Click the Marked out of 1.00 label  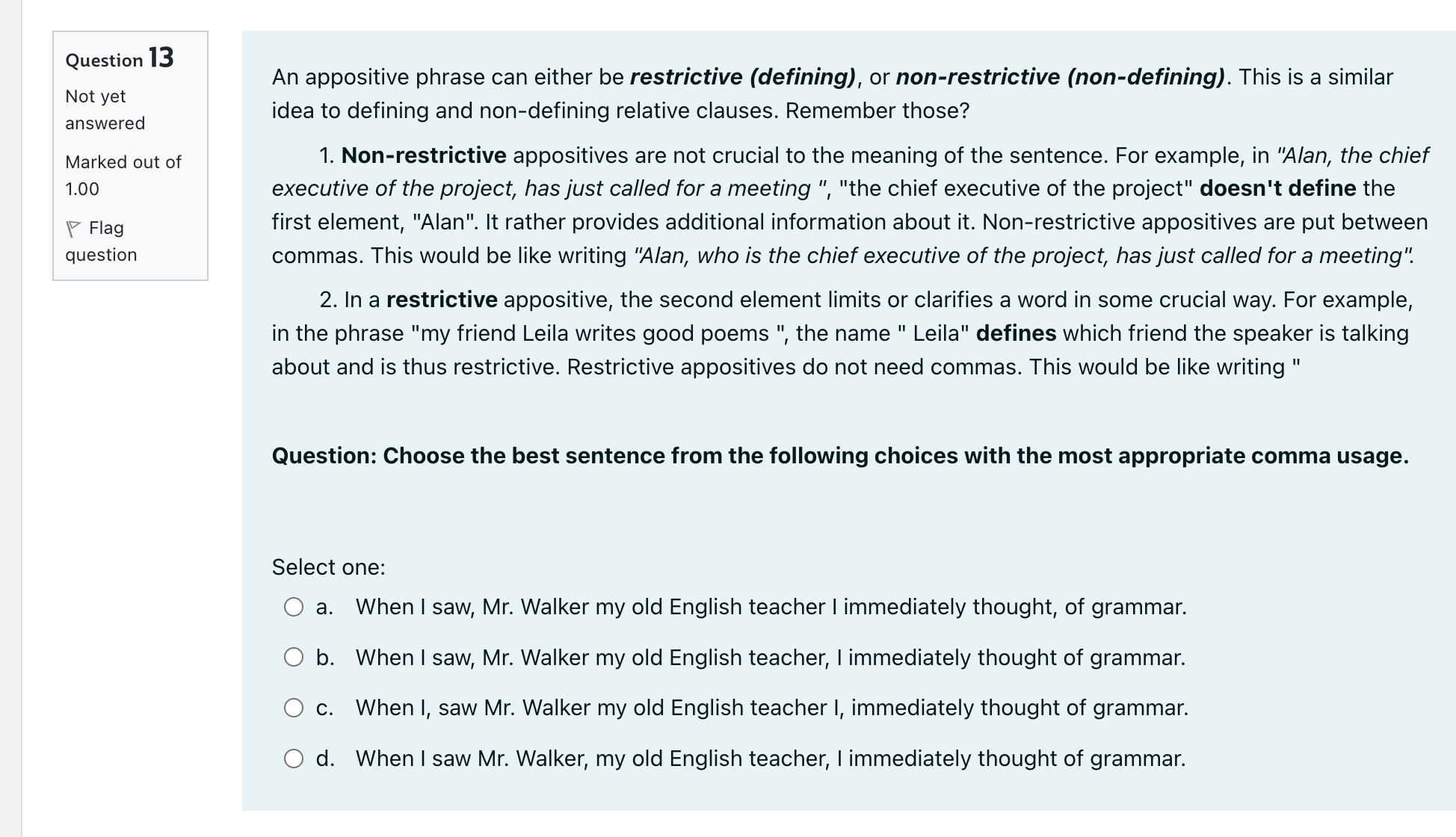coord(123,176)
